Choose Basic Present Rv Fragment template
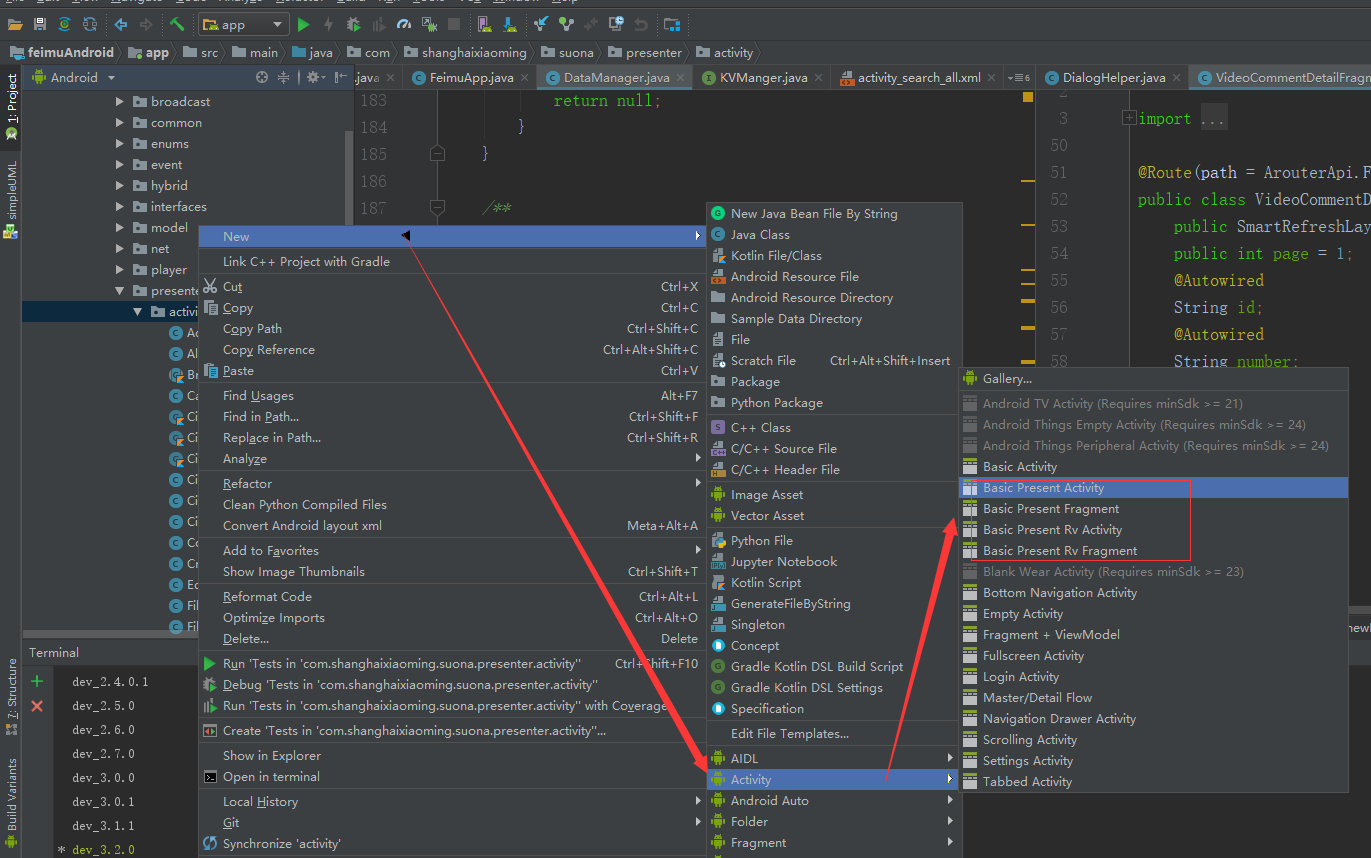 (1153, 551)
